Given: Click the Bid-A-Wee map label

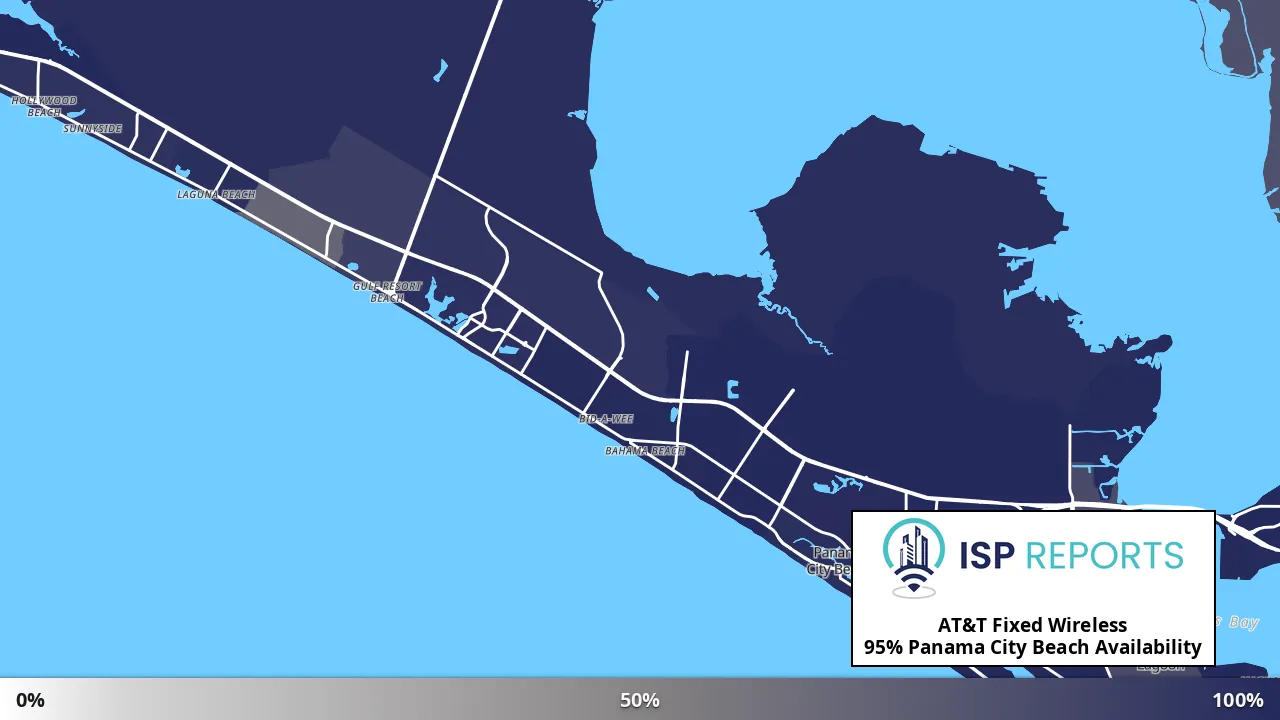Looking at the screenshot, I should pos(606,419).
